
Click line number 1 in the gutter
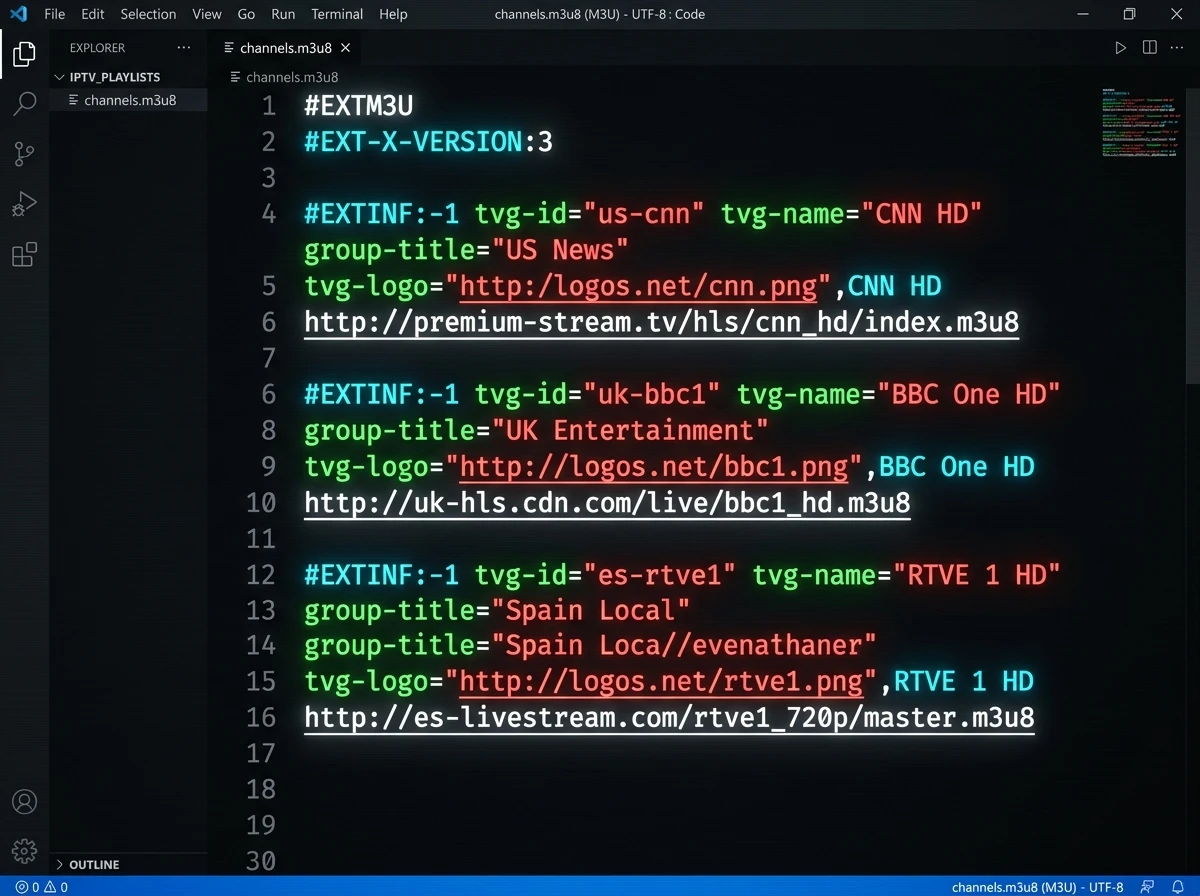coord(268,106)
